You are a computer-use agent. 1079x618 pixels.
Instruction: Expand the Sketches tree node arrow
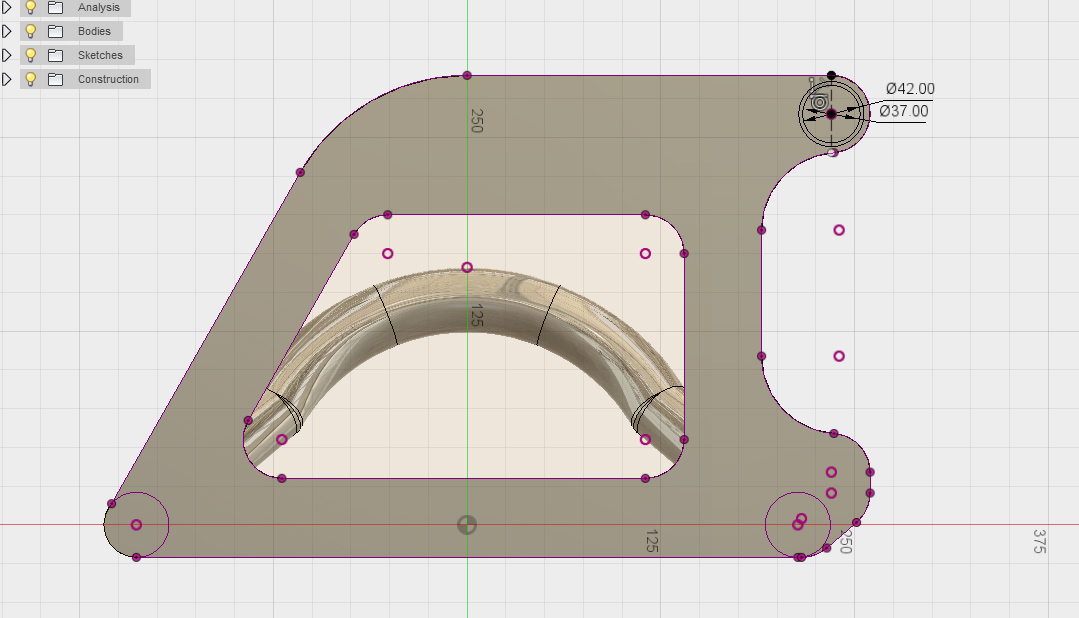click(x=8, y=55)
